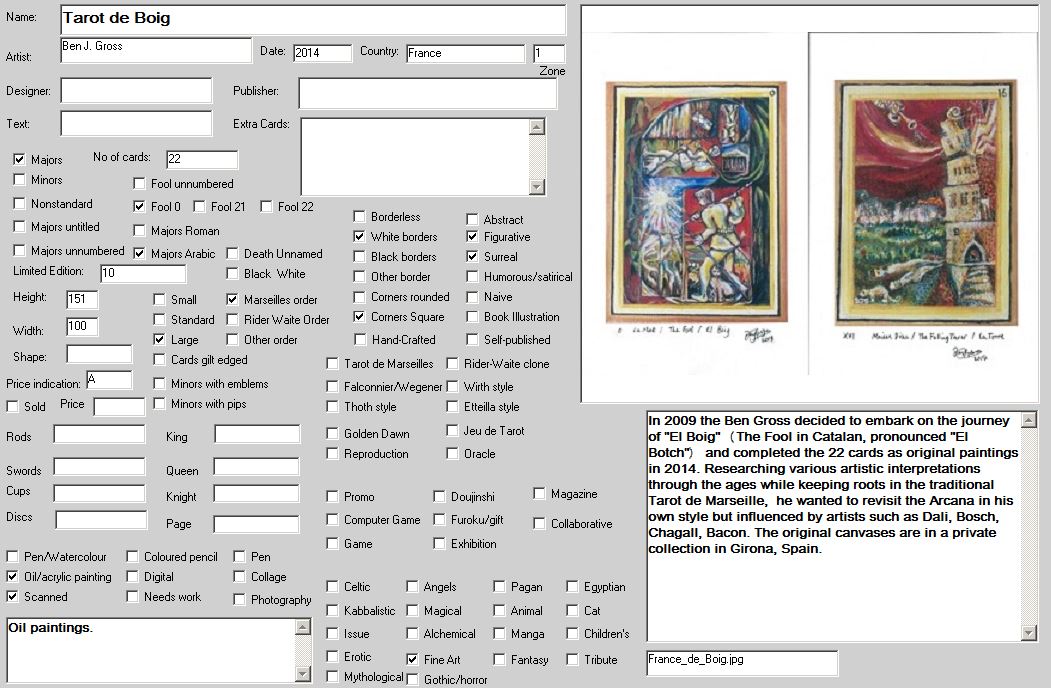
Task: Enable the Minors checkbox
Action: pyautogui.click(x=20, y=180)
